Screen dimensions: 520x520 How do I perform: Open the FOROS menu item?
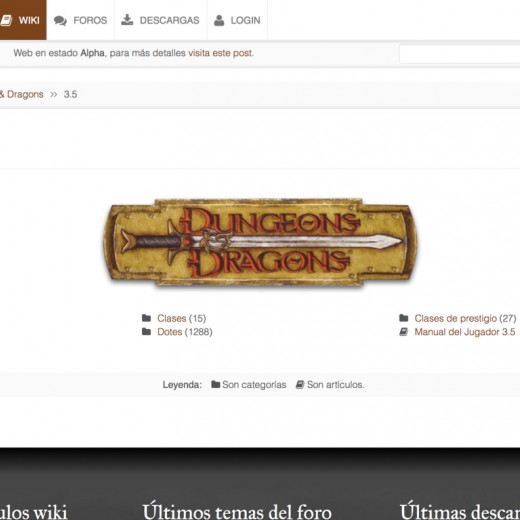coord(81,20)
